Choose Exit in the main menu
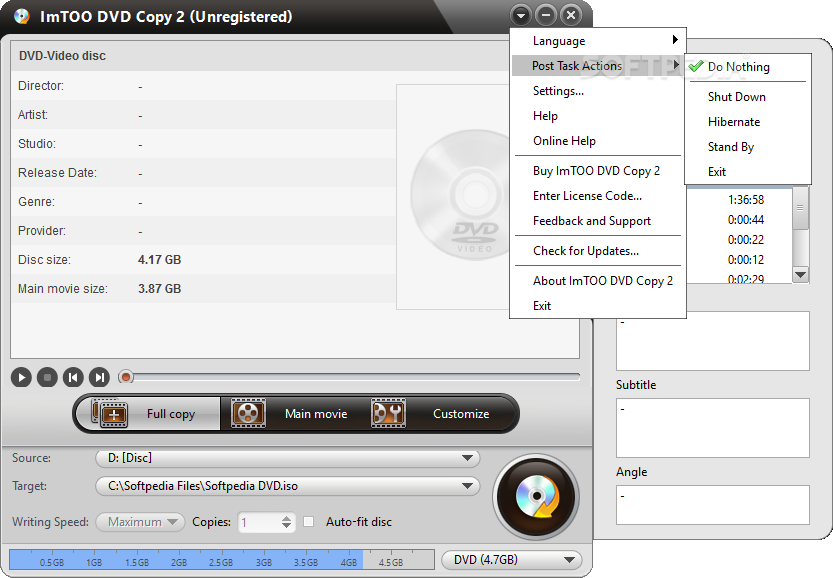Screen dimensions: 833x578 [x=598, y=305]
